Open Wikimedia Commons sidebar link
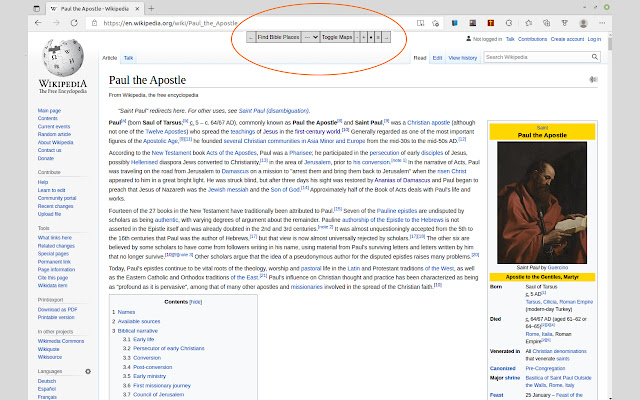Viewport: 640px width, 400px height. click(61, 341)
